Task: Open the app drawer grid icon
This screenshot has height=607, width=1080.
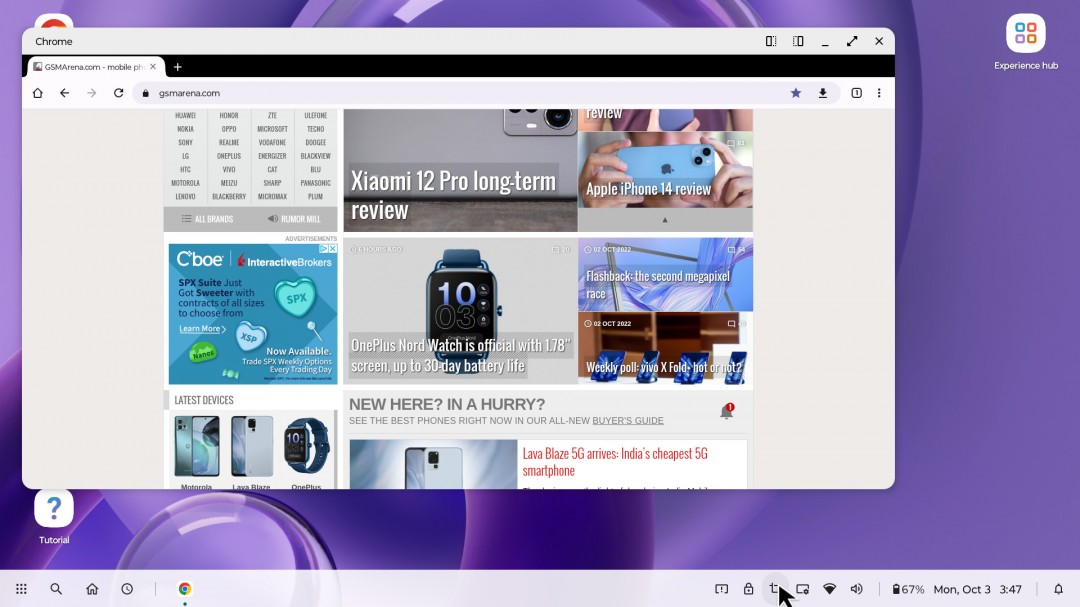Action: pyautogui.click(x=21, y=589)
